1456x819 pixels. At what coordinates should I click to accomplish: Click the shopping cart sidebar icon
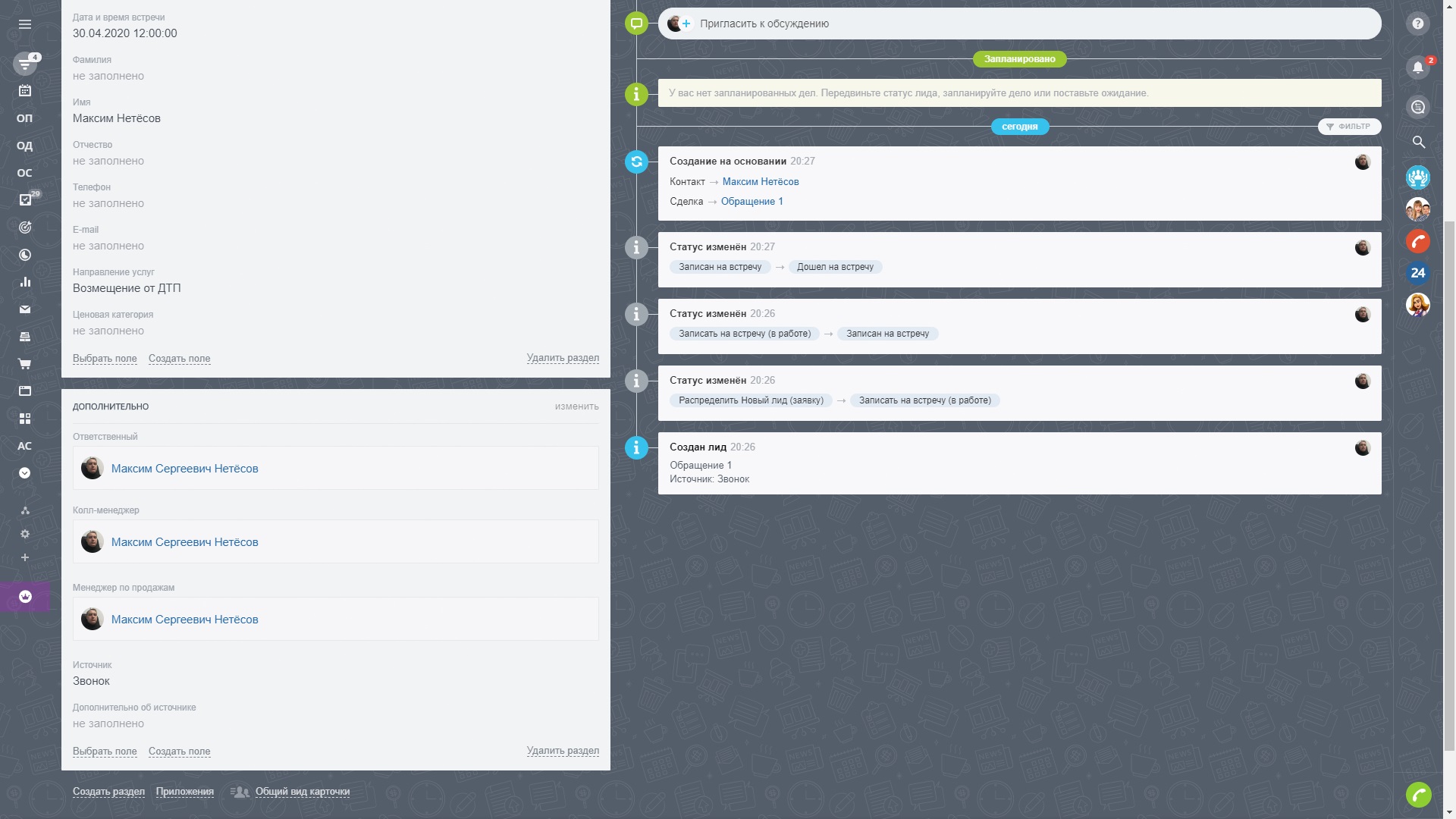[25, 364]
